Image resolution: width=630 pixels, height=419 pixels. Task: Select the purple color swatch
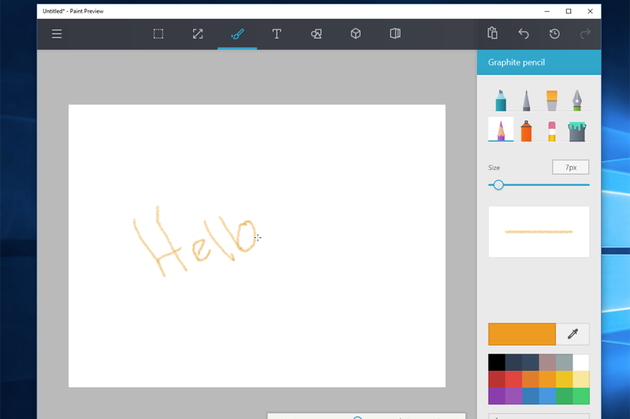tap(497, 396)
